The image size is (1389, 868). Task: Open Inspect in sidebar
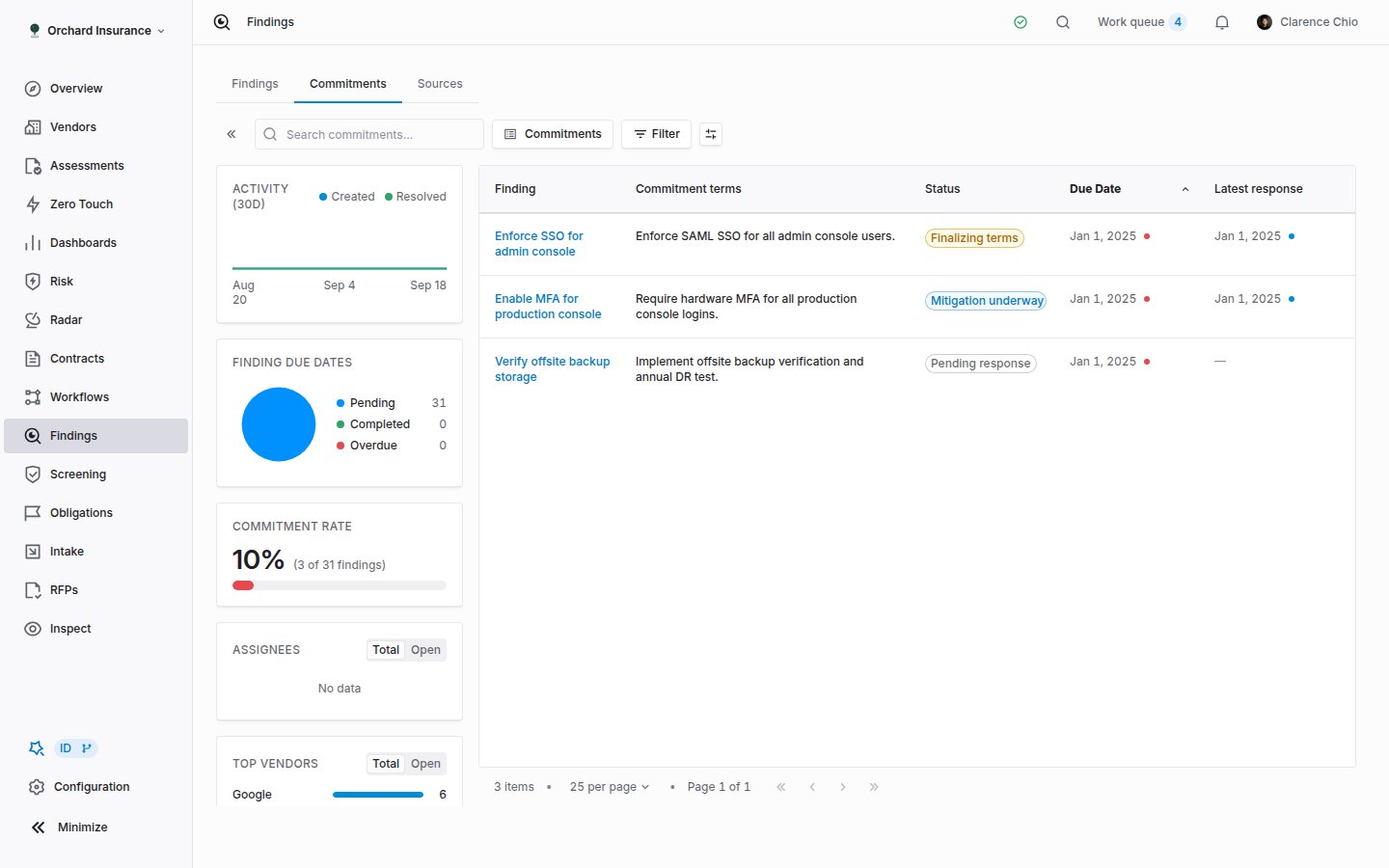pos(95,629)
